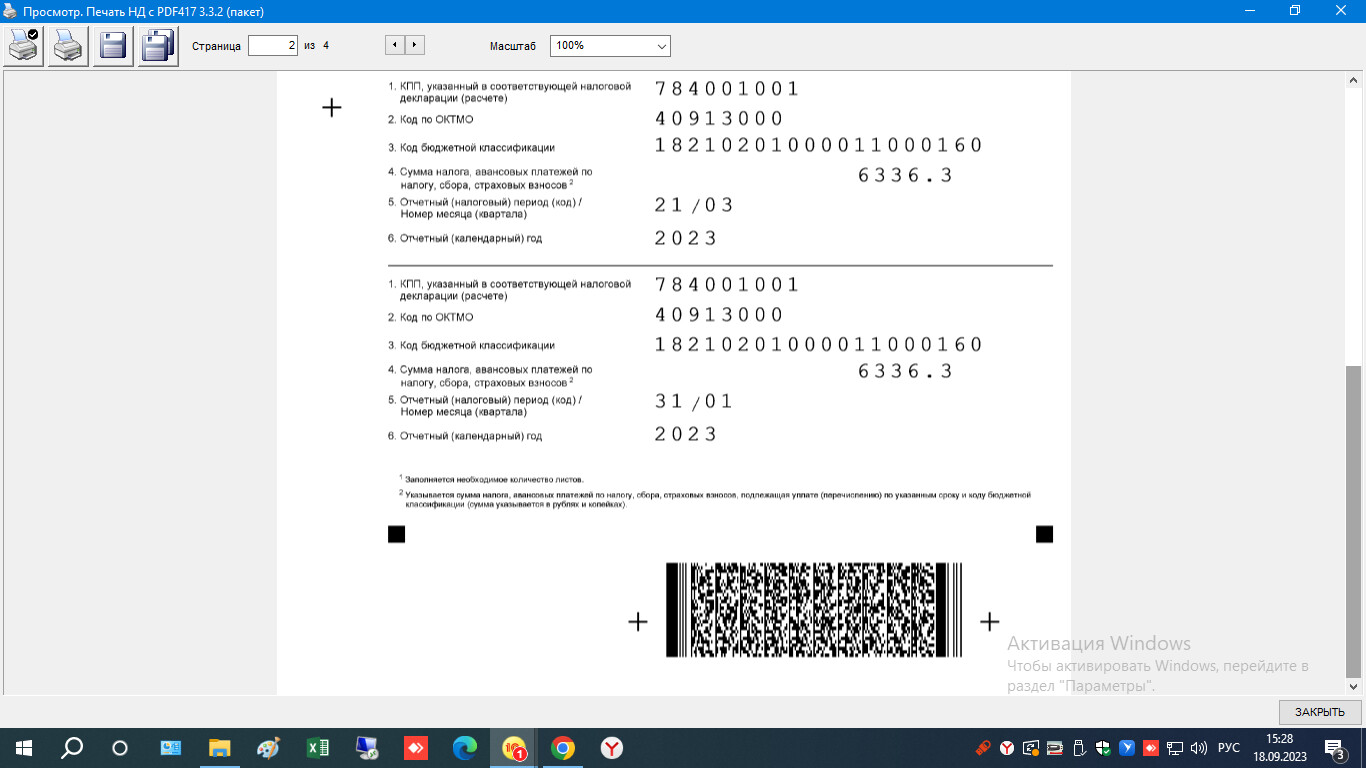
Task: Open the AnyDesk red taskbar icon
Action: tap(415, 748)
